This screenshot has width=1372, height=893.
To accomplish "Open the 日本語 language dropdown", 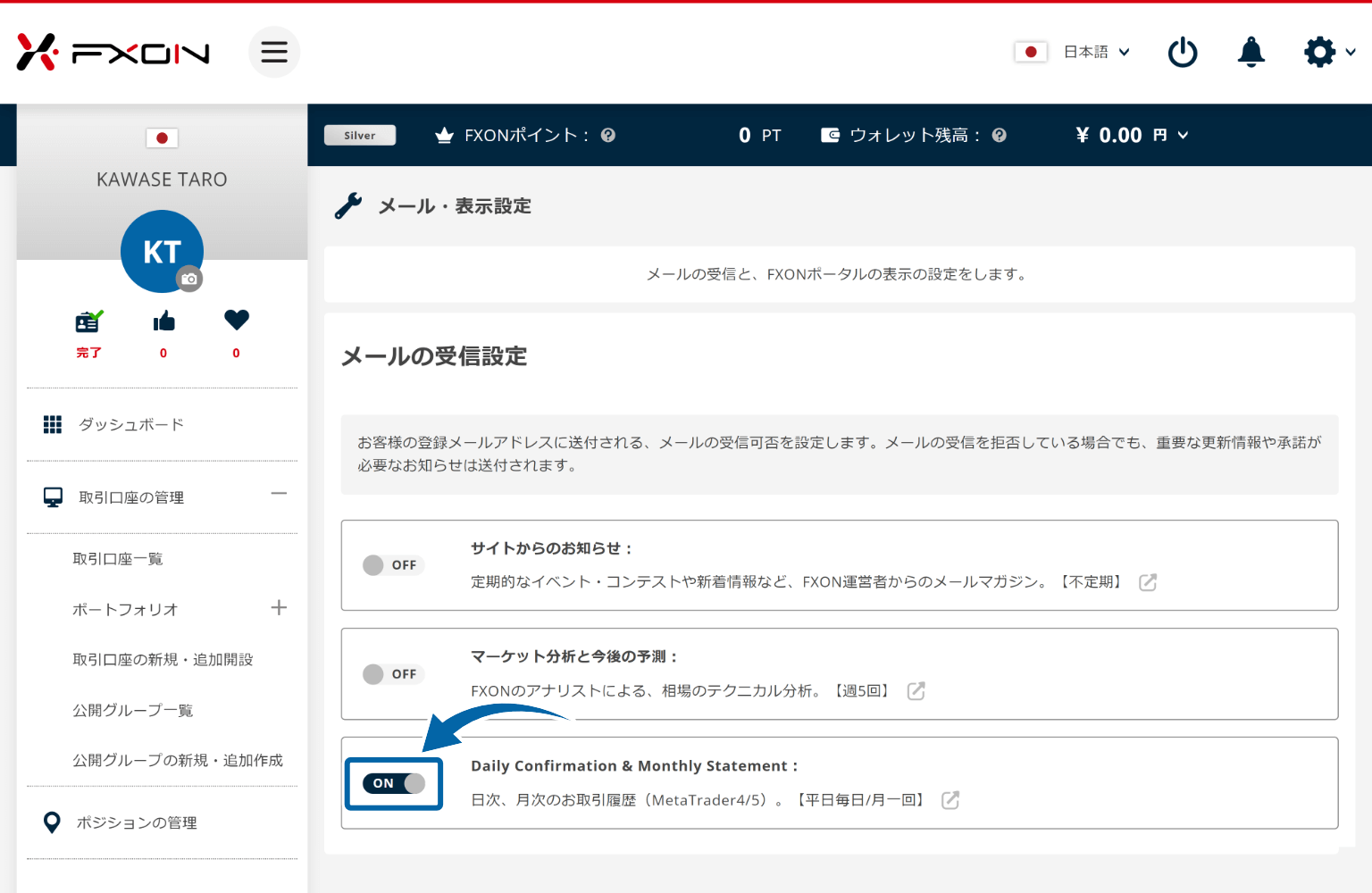I will pyautogui.click(x=1097, y=52).
